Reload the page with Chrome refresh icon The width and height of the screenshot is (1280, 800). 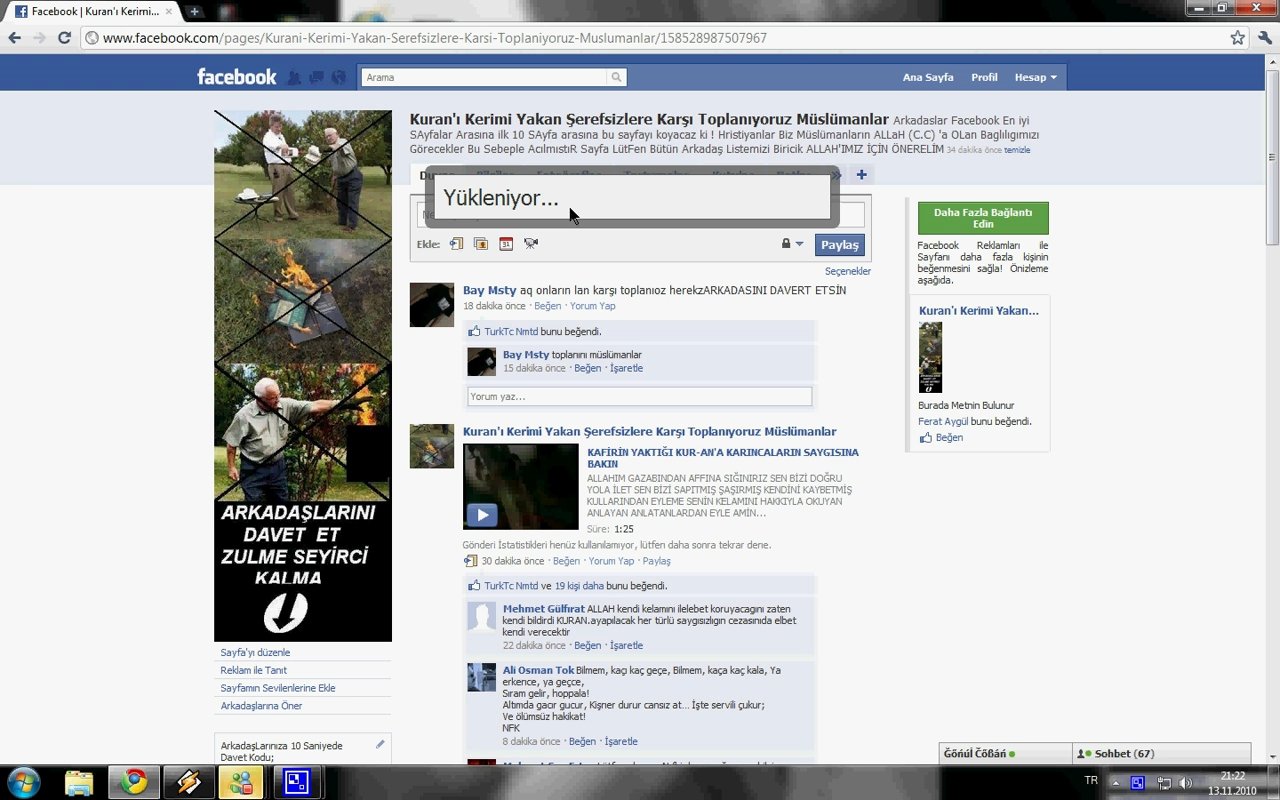65,38
